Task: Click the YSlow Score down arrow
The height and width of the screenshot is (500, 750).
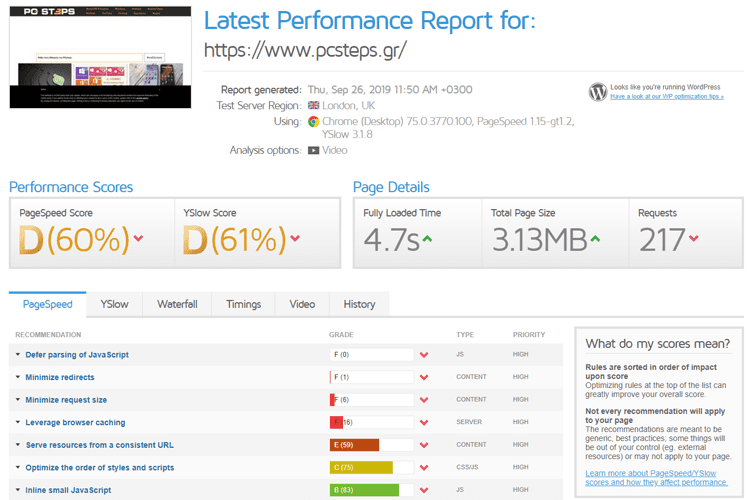Action: [x=295, y=238]
